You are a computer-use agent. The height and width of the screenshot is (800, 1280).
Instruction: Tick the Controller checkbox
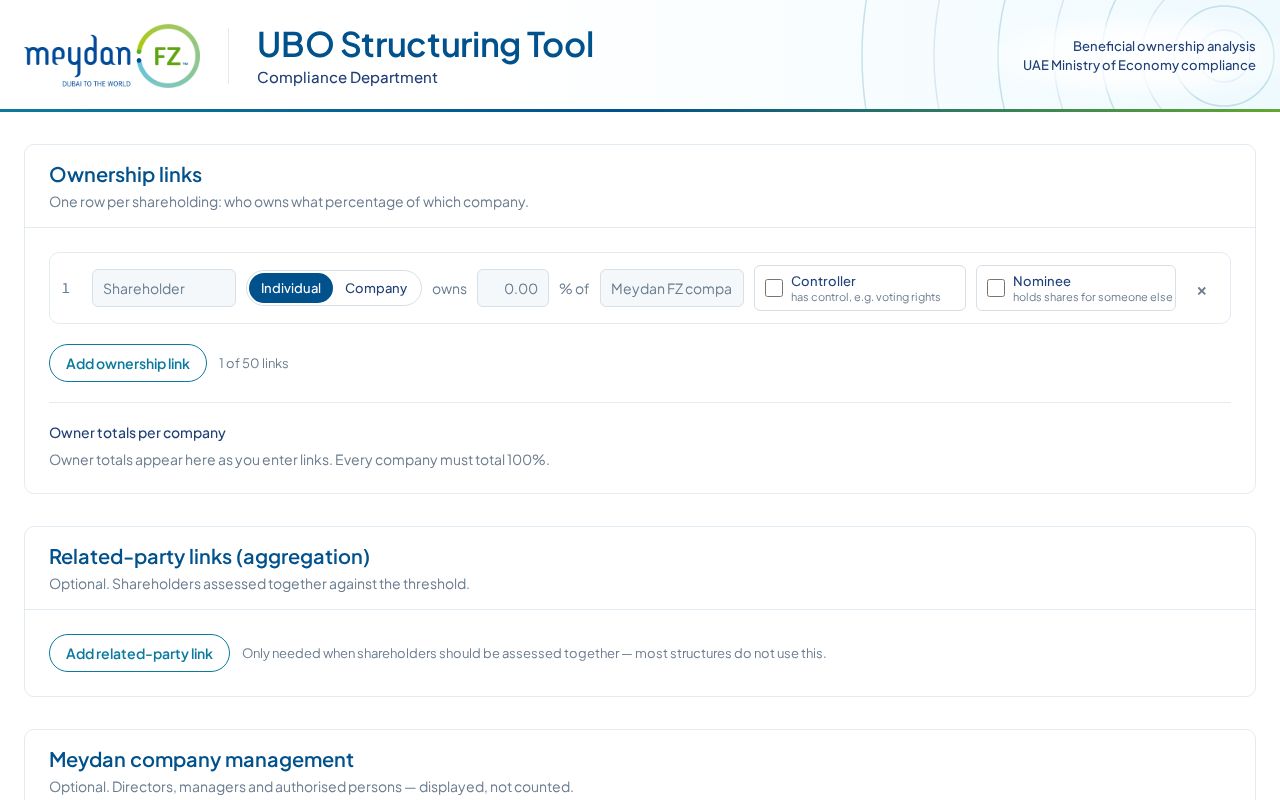774,288
